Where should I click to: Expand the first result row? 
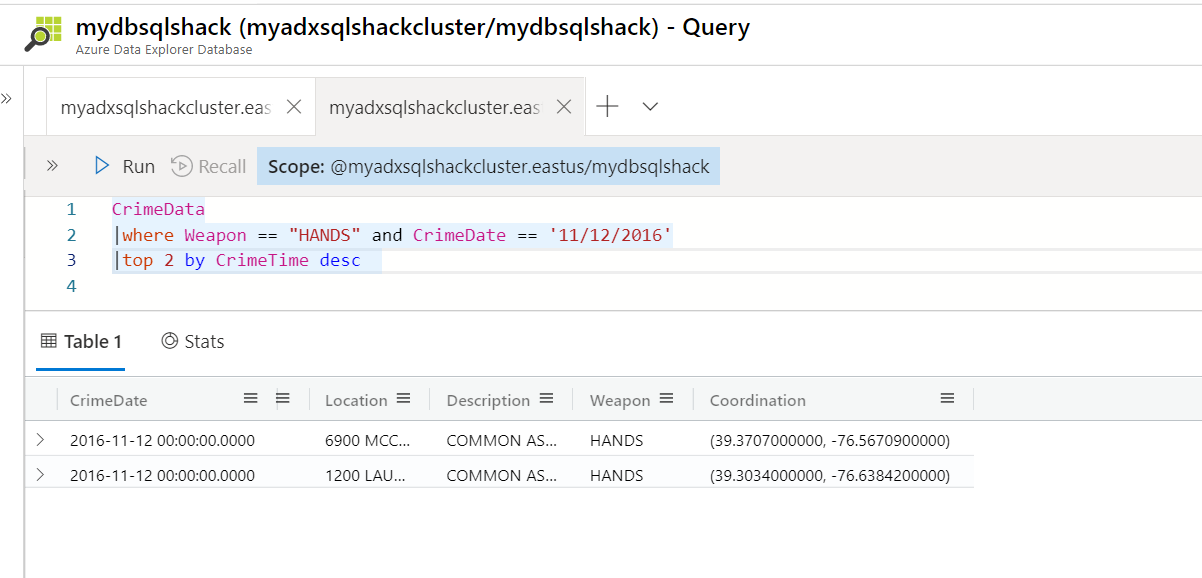tap(40, 440)
